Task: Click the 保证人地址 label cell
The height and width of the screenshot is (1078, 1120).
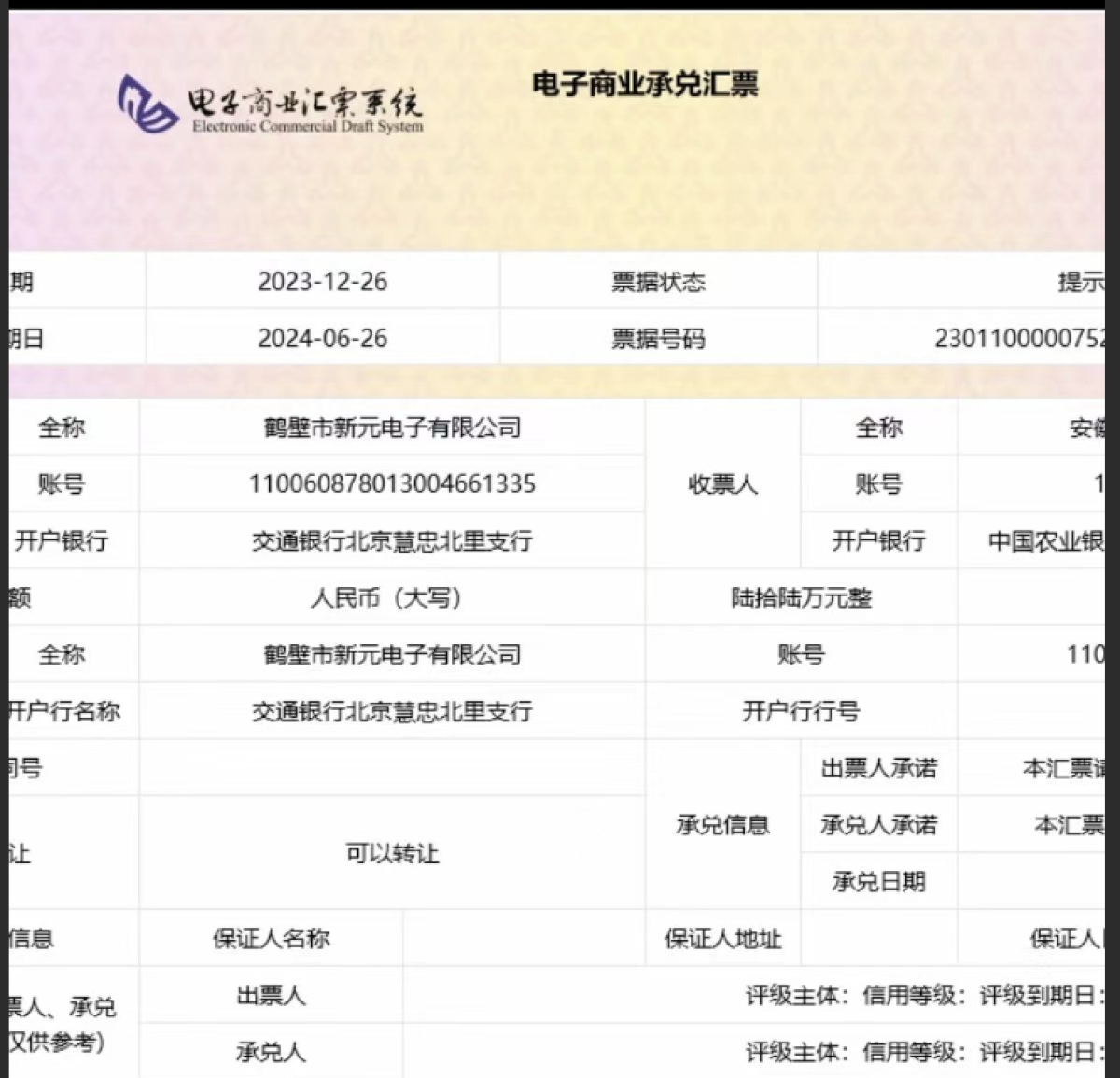Action: click(x=723, y=938)
